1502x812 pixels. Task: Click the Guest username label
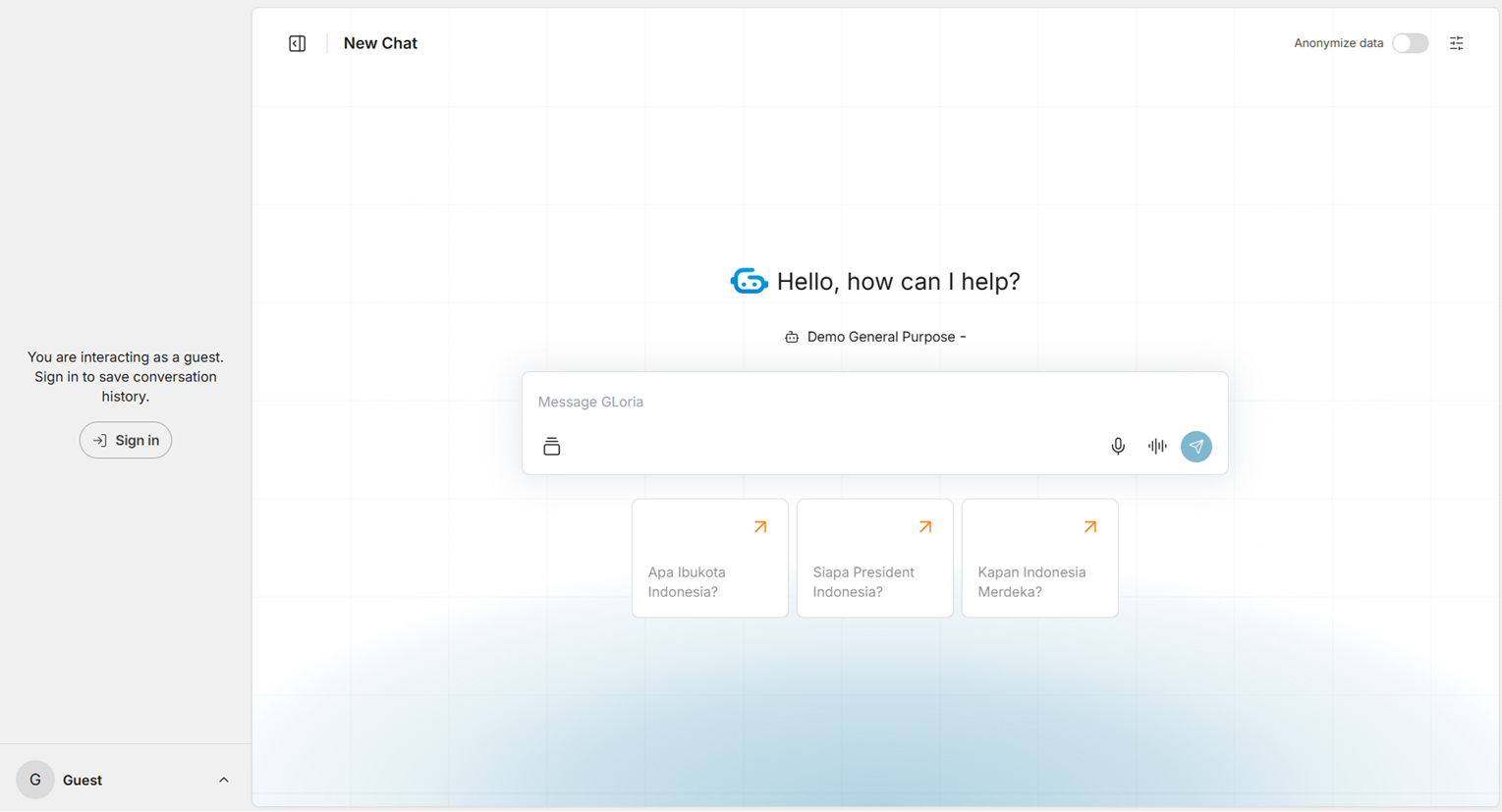pyautogui.click(x=83, y=781)
